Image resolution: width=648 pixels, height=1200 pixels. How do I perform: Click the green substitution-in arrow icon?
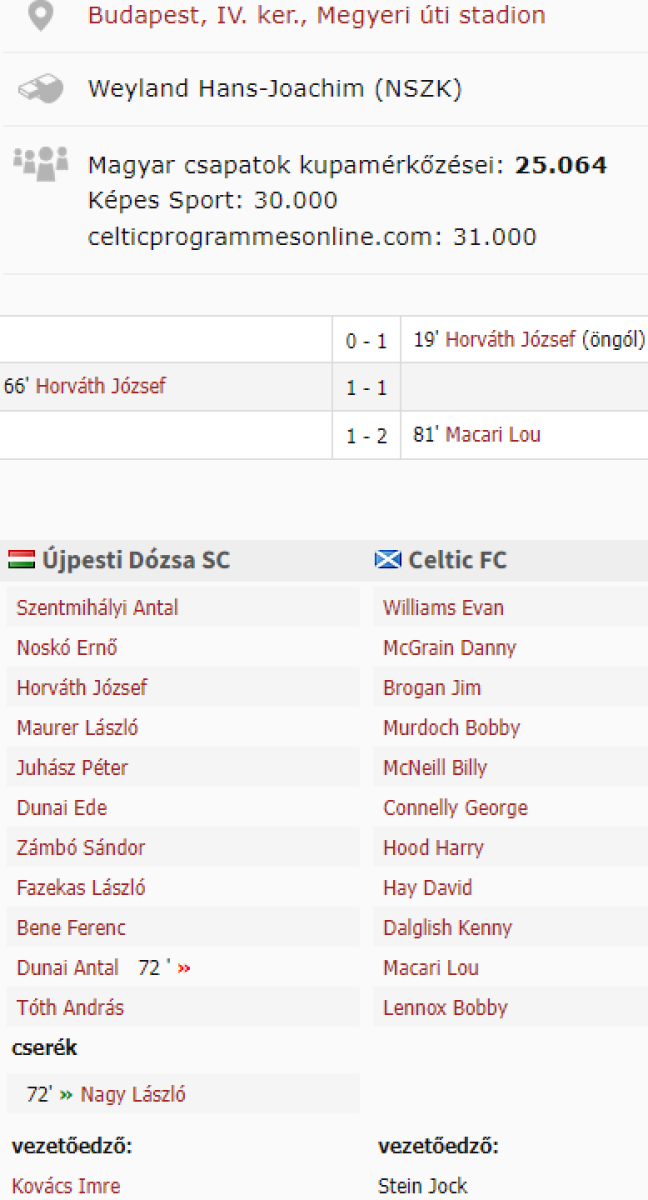click(x=66, y=1095)
